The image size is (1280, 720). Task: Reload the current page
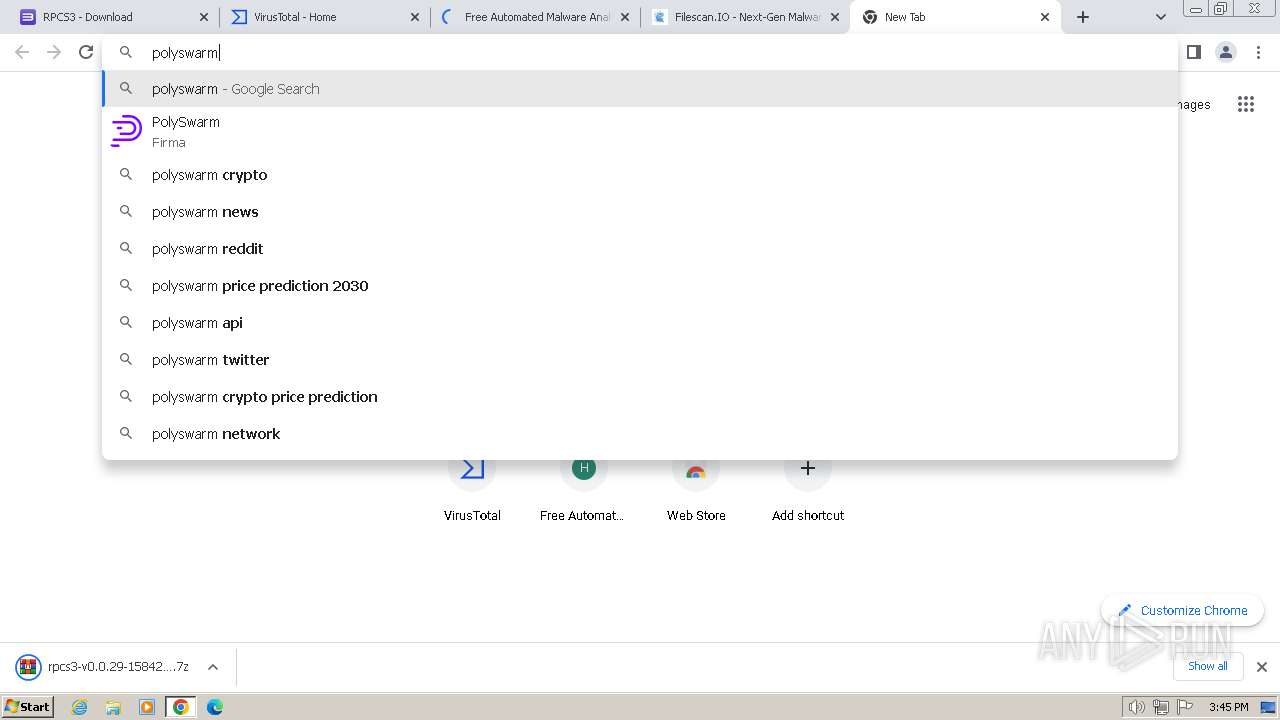86,52
